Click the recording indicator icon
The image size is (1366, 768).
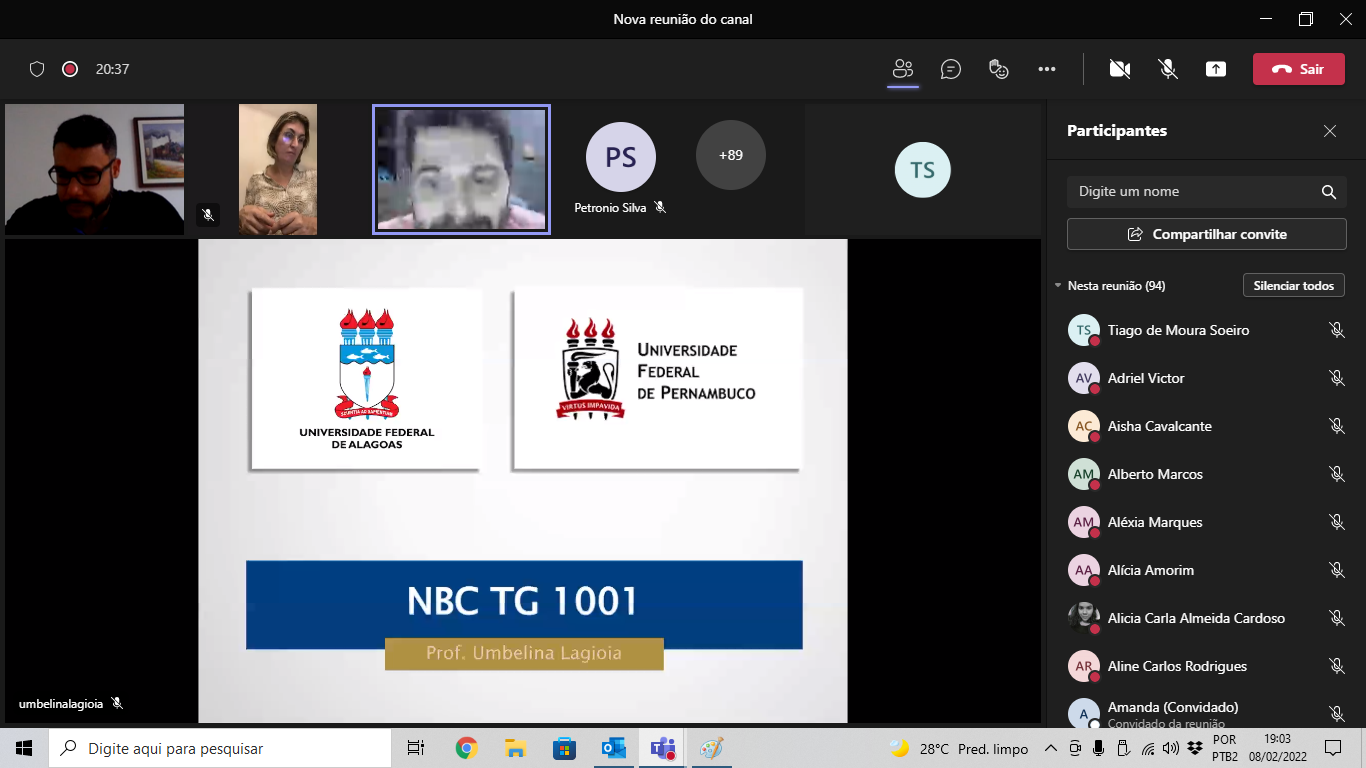coord(70,69)
